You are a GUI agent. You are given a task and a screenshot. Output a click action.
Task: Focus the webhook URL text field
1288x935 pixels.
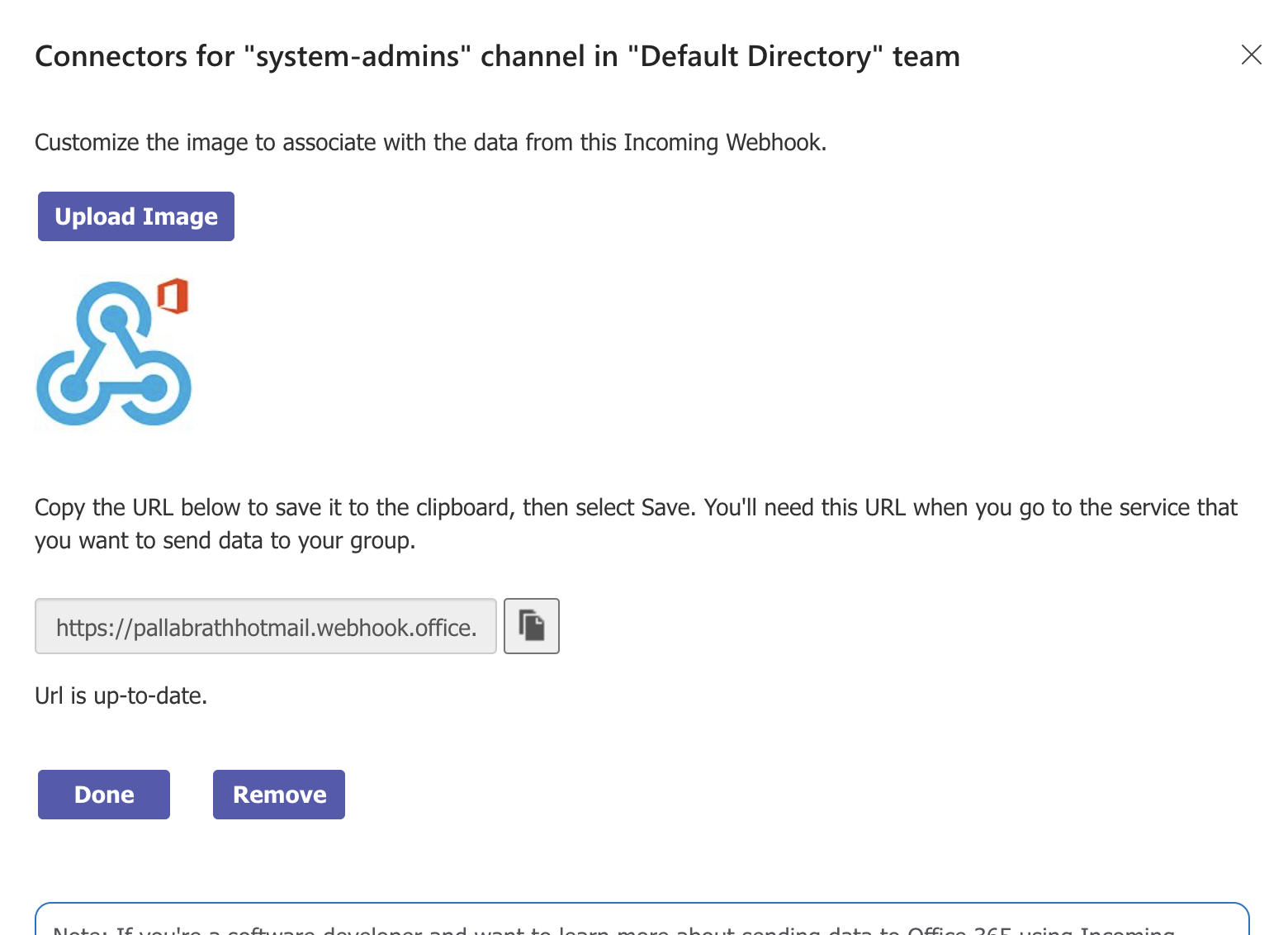pos(266,627)
